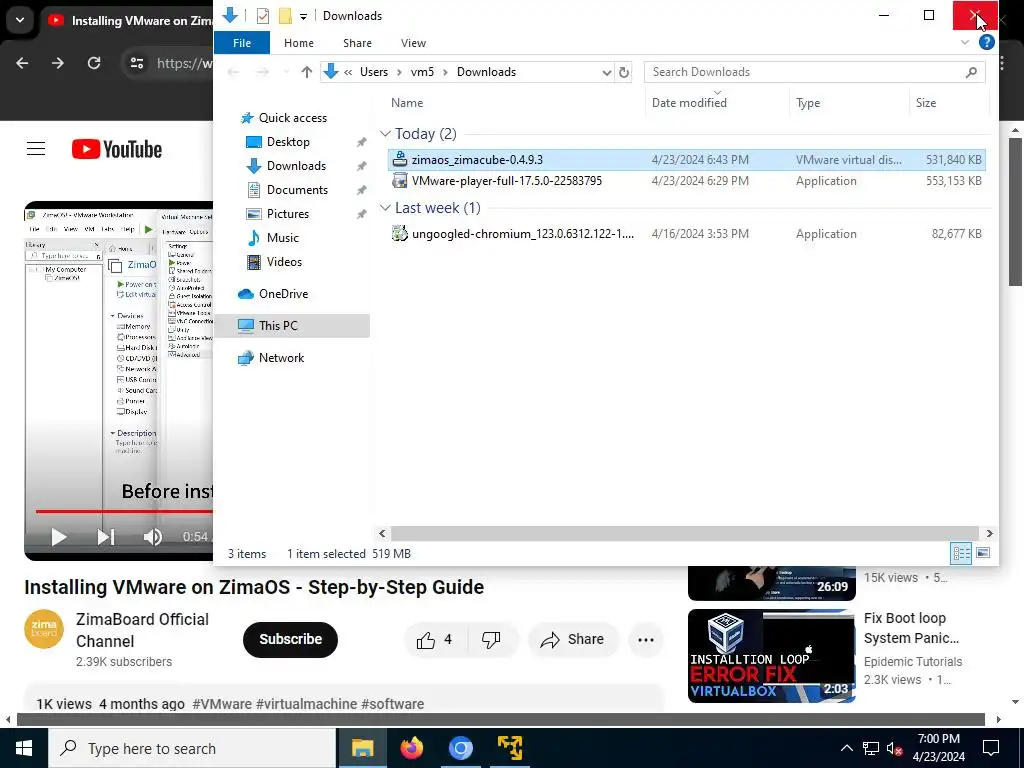Play the YouTube video

[59, 537]
